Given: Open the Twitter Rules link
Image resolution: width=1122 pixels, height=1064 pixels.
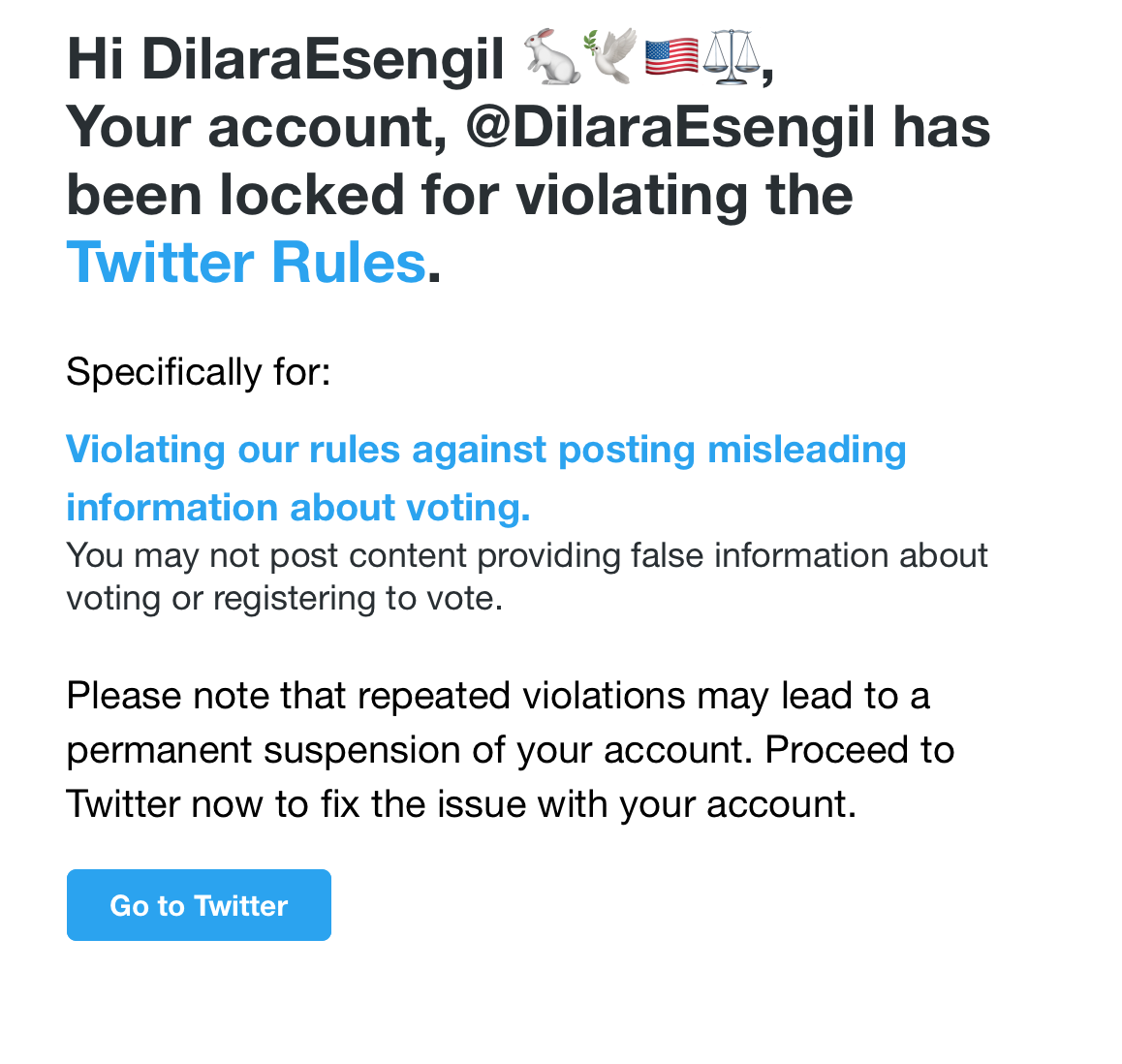Looking at the screenshot, I should (246, 262).
